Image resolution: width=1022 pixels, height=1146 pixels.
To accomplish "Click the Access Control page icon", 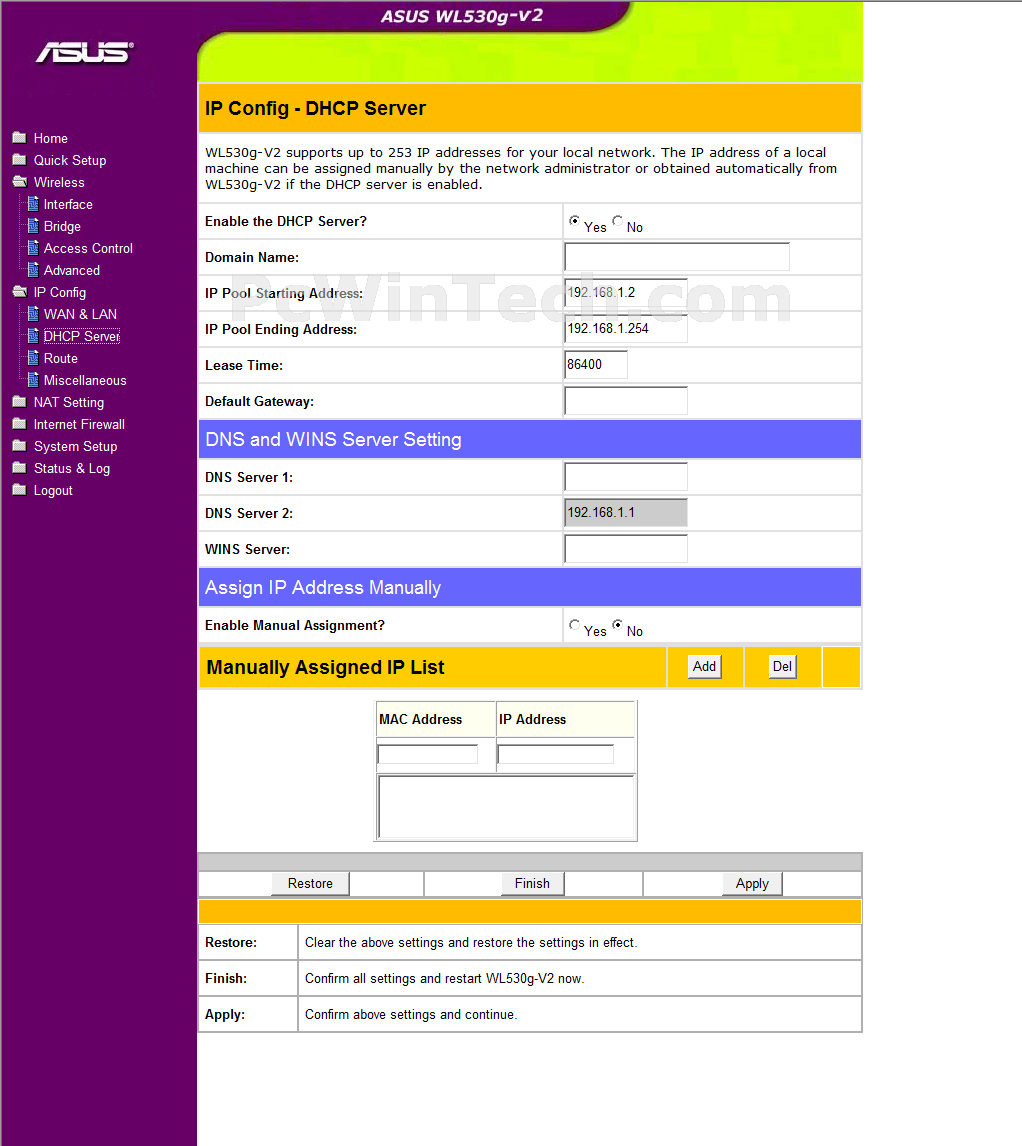I will click(33, 247).
